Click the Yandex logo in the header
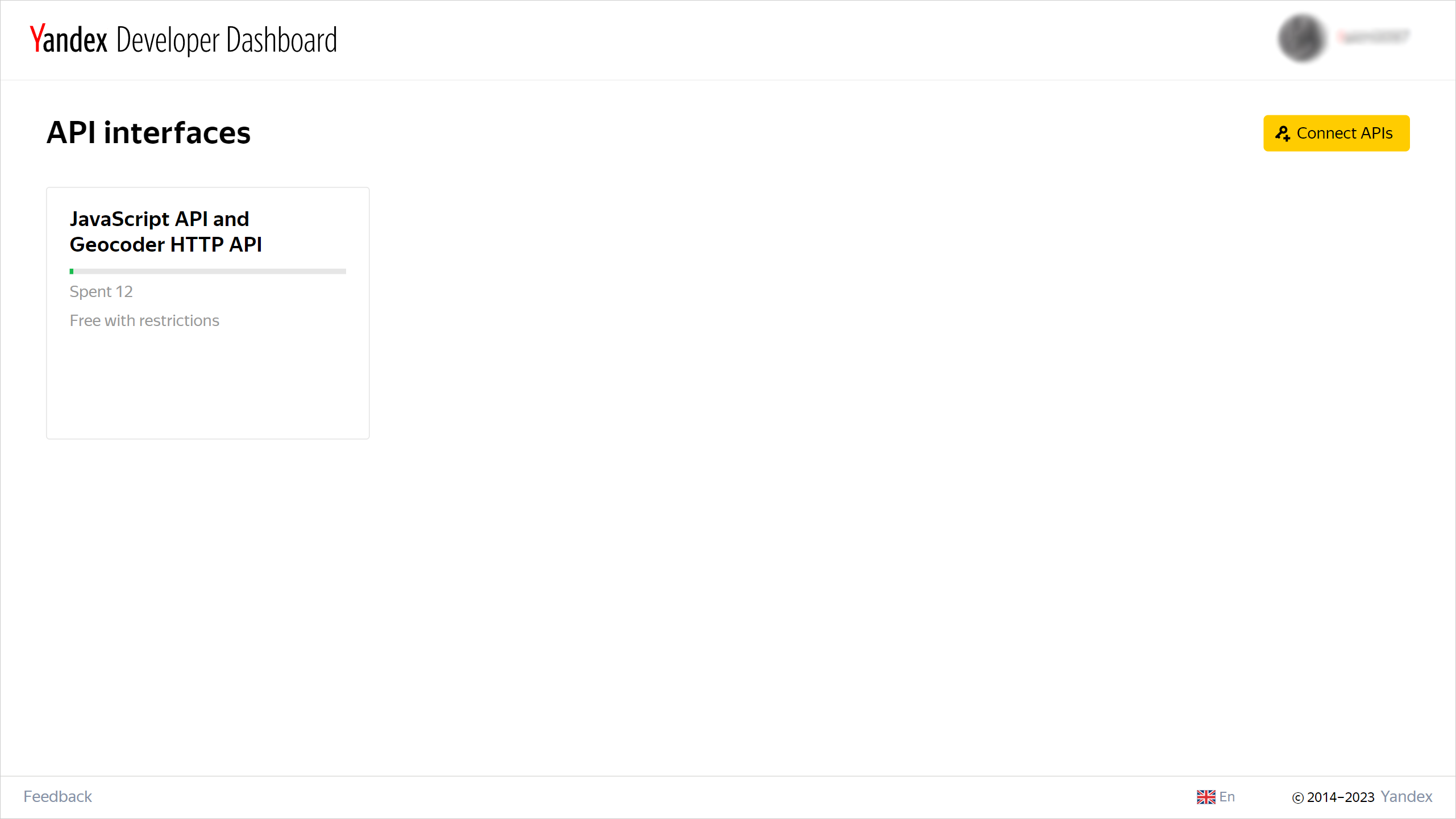The height and width of the screenshot is (819, 1456). point(69,39)
